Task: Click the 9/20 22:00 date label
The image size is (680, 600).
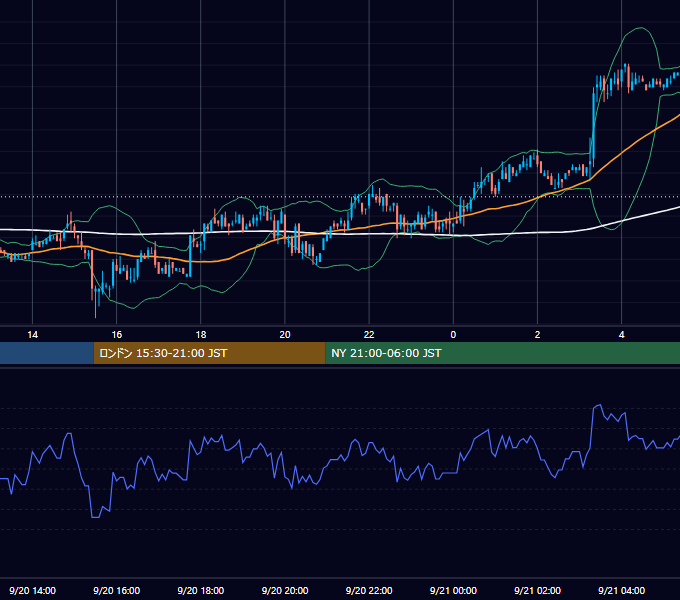Action: coord(369,590)
